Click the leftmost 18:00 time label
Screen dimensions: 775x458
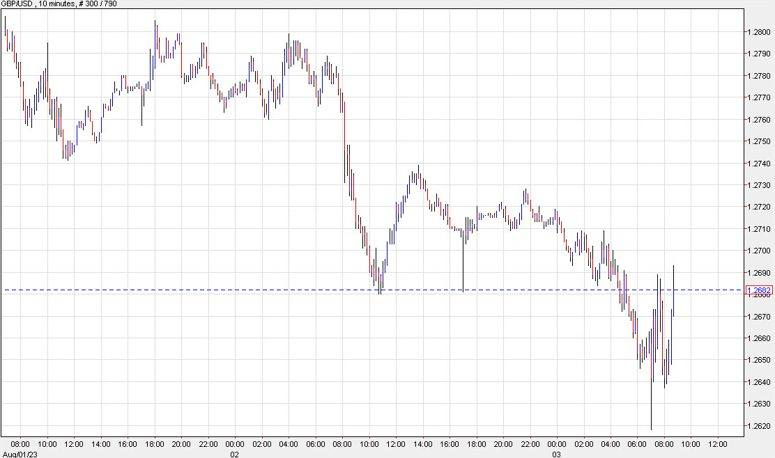154,442
